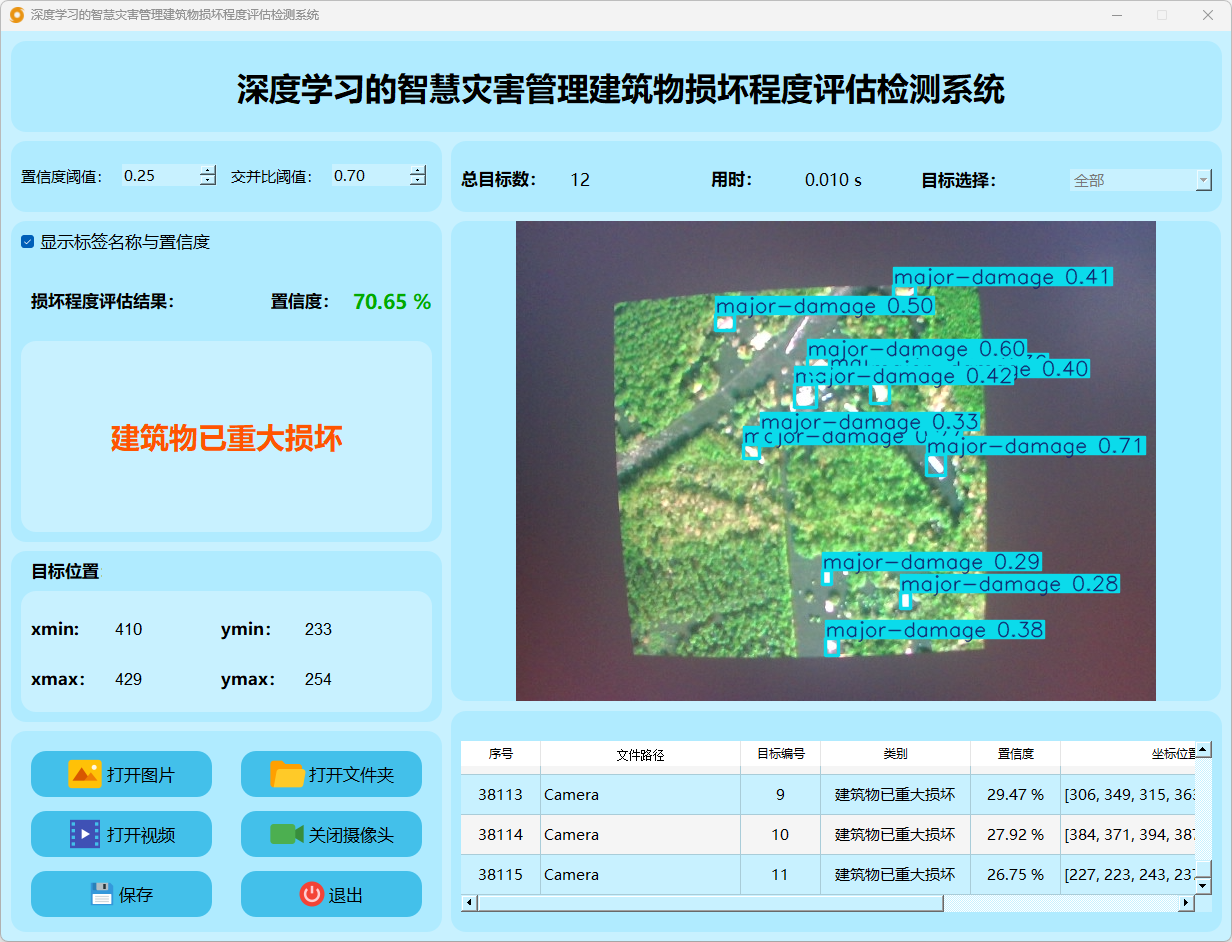The width and height of the screenshot is (1232, 942).
Task: Click the 置信度 column header
Action: [1015, 755]
